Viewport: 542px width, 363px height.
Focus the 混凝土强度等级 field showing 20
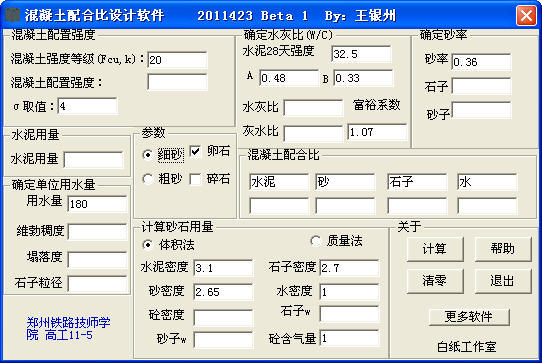pos(177,60)
